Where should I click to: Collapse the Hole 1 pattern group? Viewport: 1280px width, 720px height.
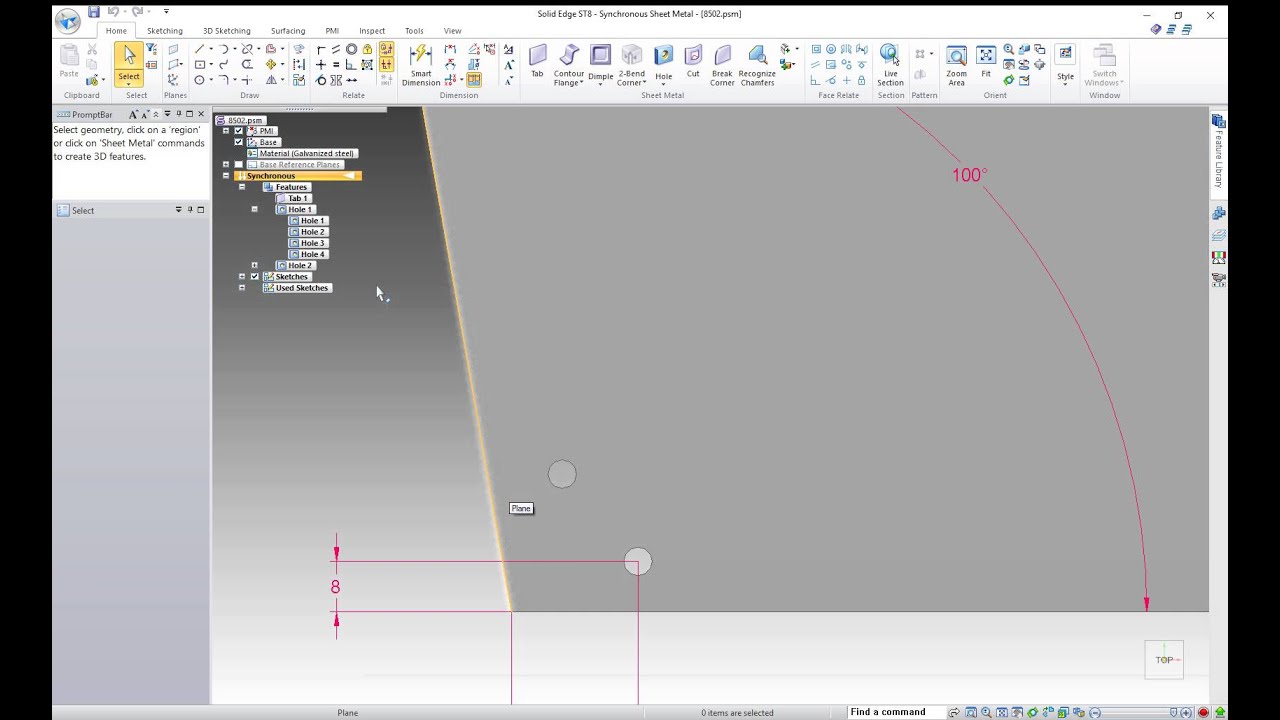(x=254, y=209)
